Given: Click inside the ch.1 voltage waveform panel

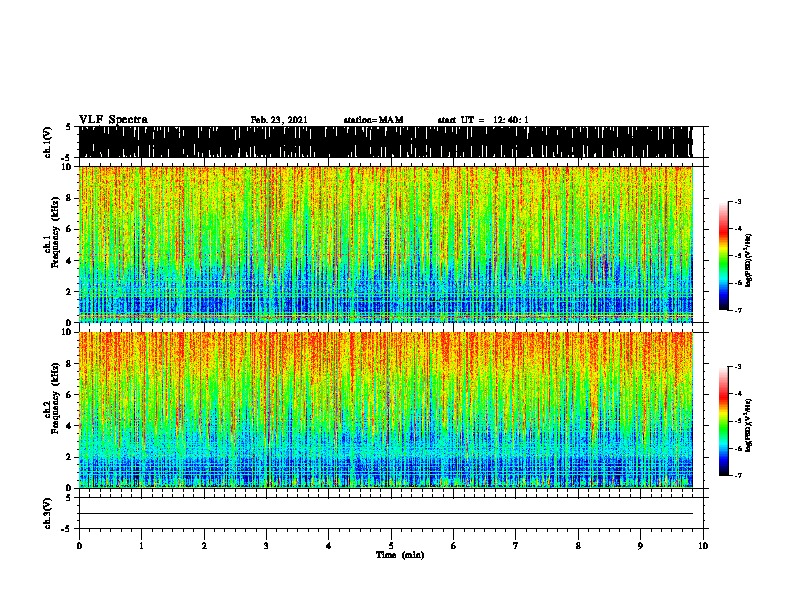Looking at the screenshot, I should click(385, 142).
